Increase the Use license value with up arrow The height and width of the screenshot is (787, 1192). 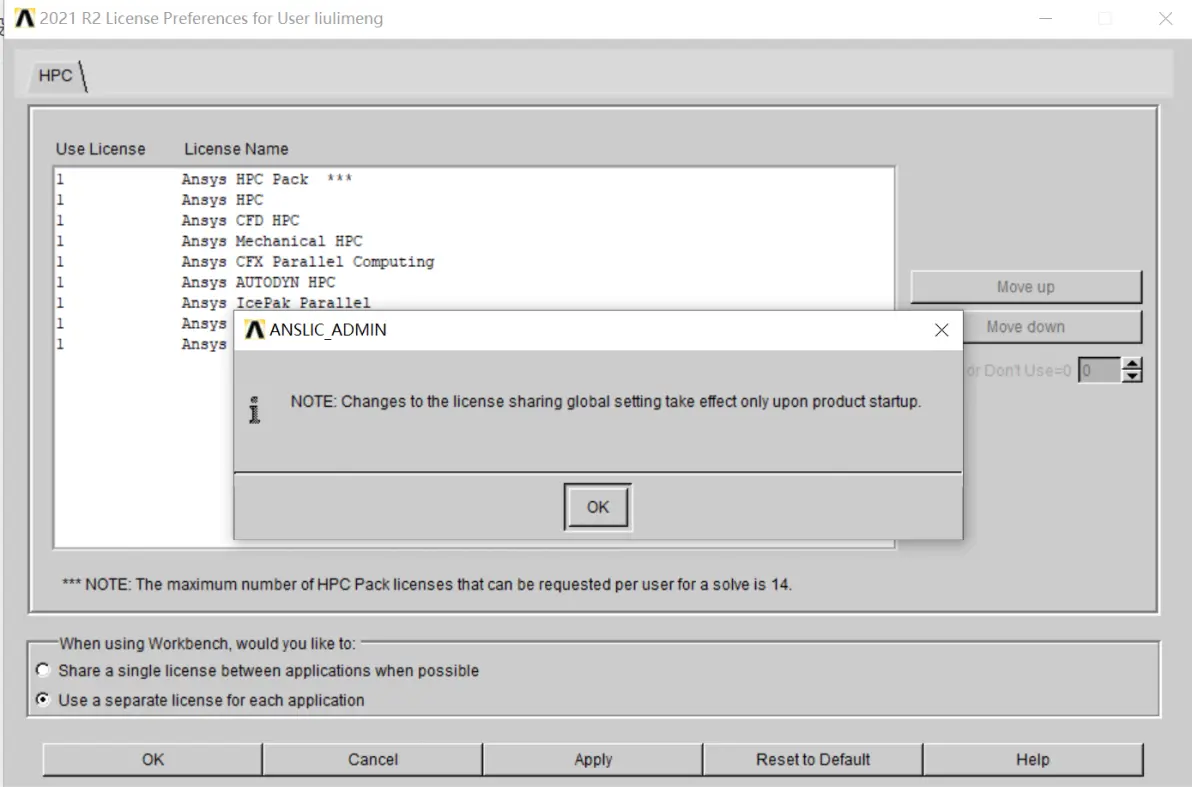point(1132,364)
